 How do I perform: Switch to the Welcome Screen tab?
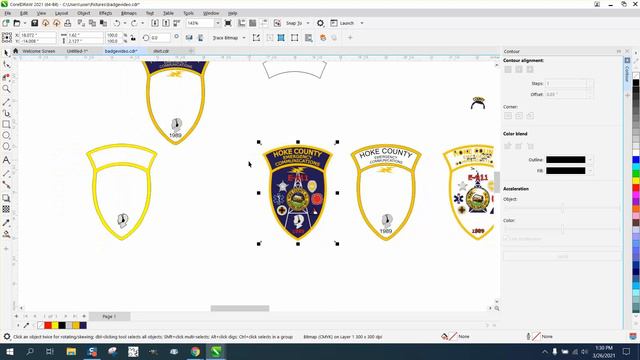38,51
